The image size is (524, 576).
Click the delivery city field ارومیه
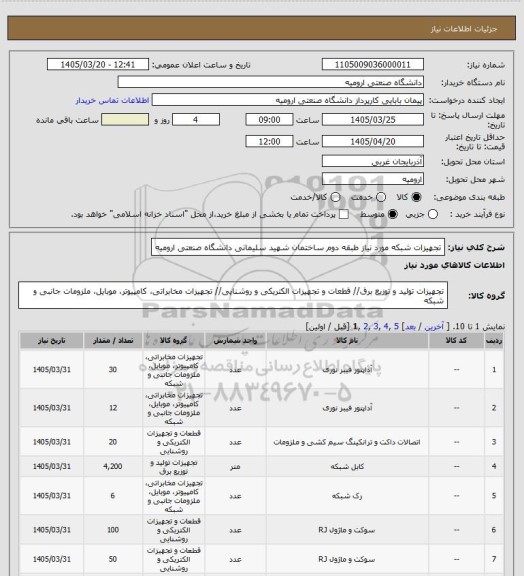373,179
